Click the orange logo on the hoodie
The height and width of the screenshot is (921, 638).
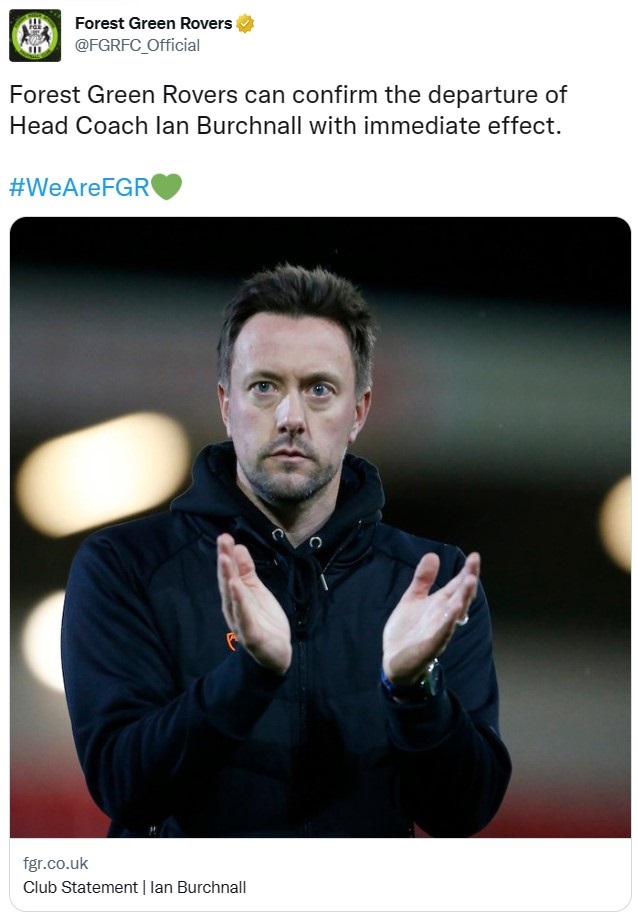pyautogui.click(x=231, y=641)
